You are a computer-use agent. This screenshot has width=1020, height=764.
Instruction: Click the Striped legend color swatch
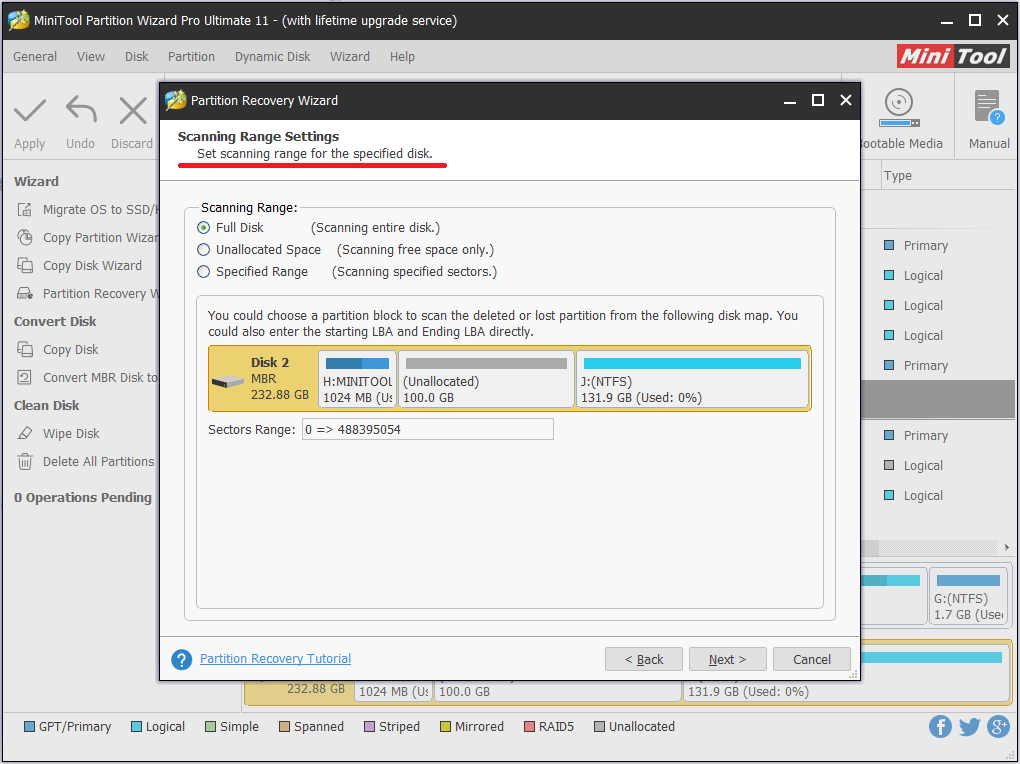(x=369, y=727)
